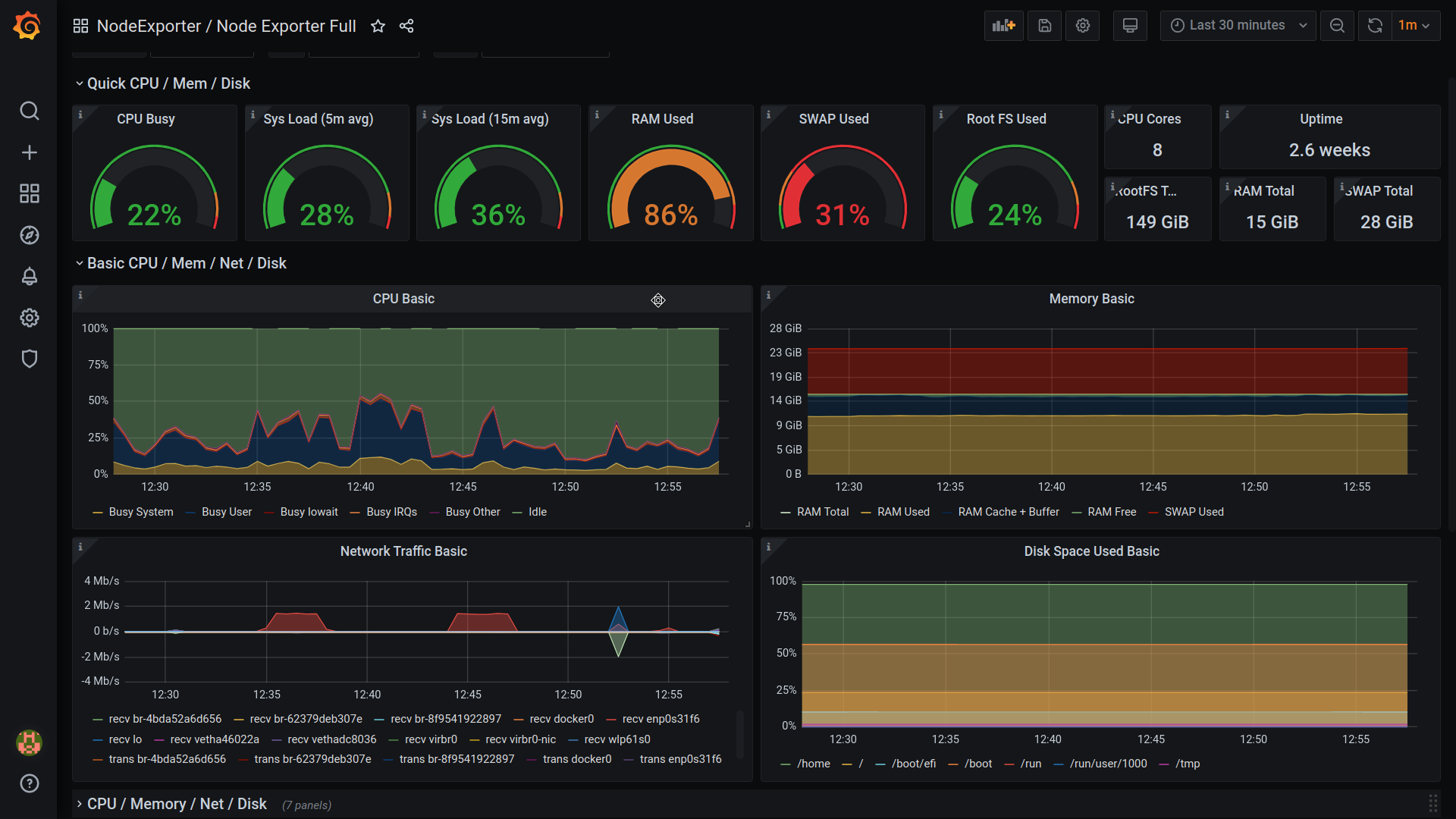Viewport: 1456px width, 819px height.
Task: Click the Grafana search icon
Action: (x=27, y=111)
